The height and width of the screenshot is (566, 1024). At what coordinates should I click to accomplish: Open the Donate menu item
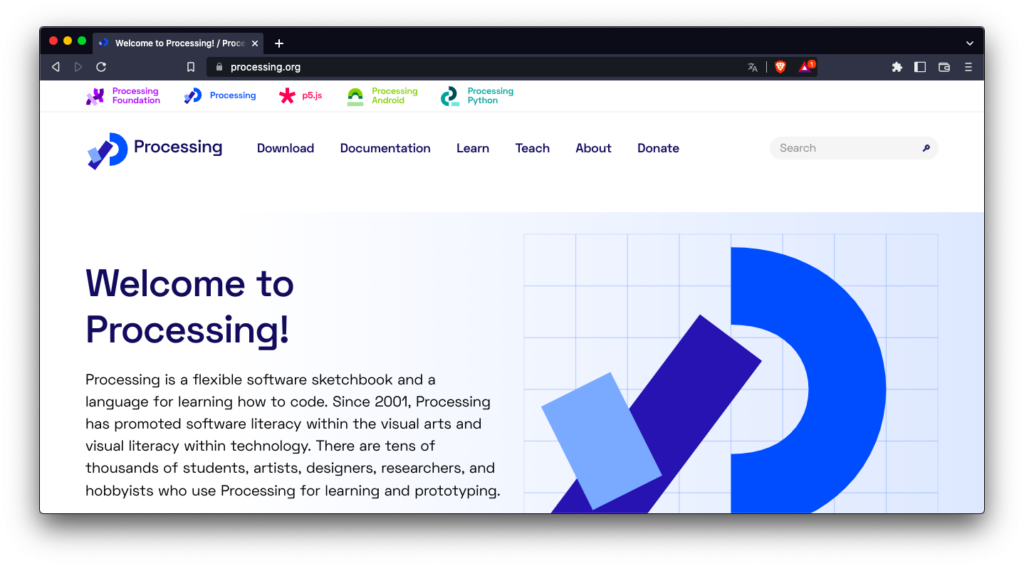coord(658,148)
